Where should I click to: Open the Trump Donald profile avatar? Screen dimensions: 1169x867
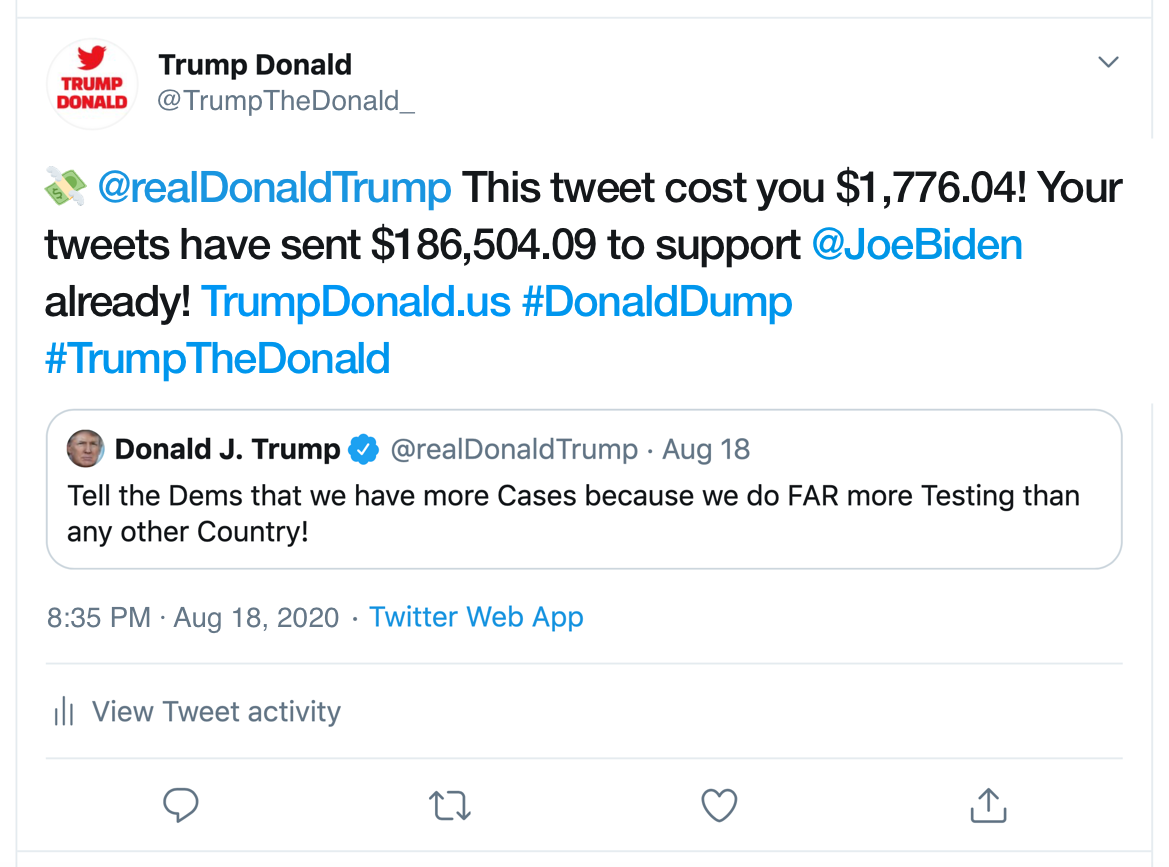tap(92, 84)
